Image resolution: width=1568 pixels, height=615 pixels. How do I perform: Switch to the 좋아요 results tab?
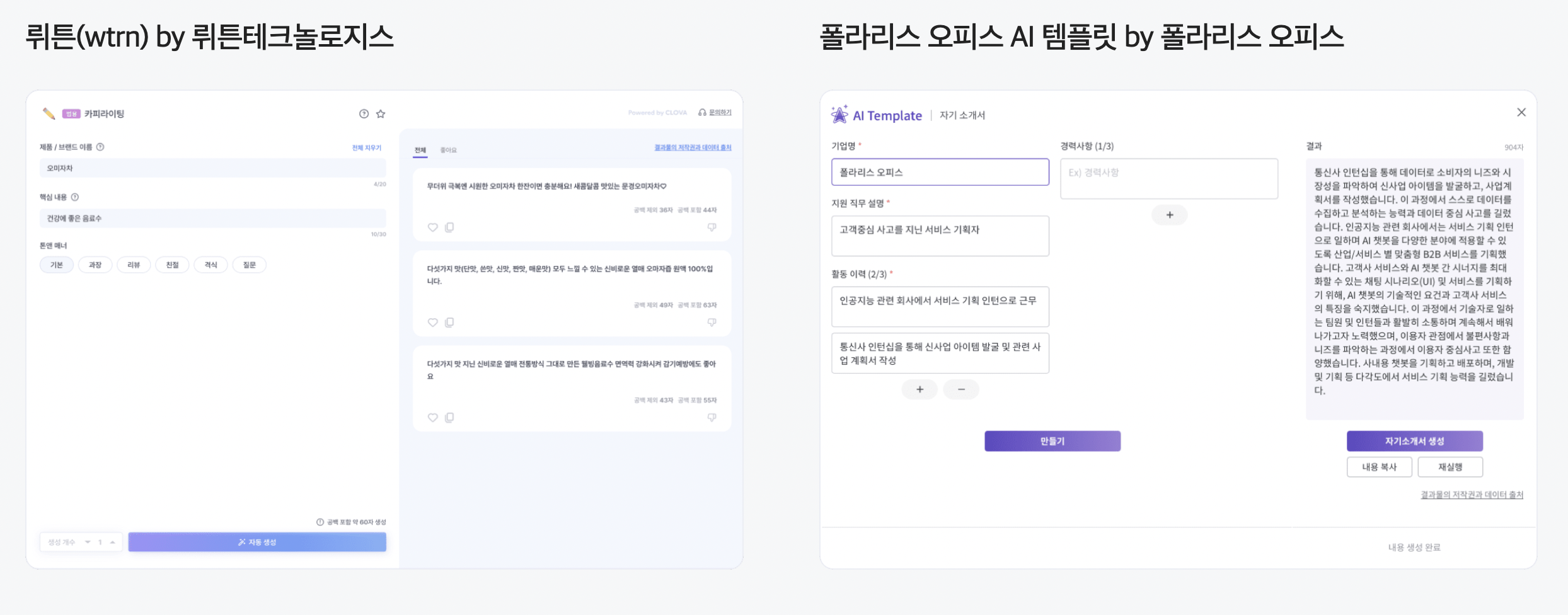coord(448,150)
